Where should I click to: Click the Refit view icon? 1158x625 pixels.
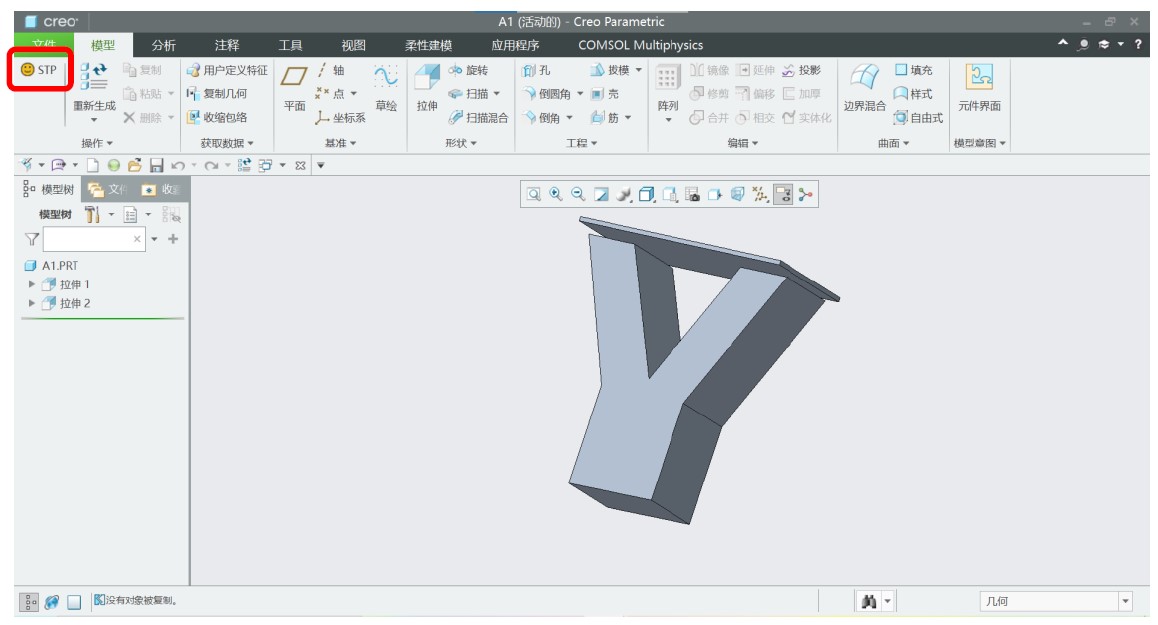[x=533, y=194]
